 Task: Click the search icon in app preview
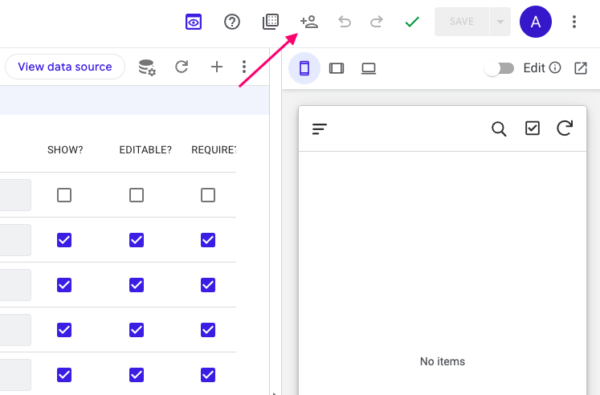pyautogui.click(x=499, y=129)
